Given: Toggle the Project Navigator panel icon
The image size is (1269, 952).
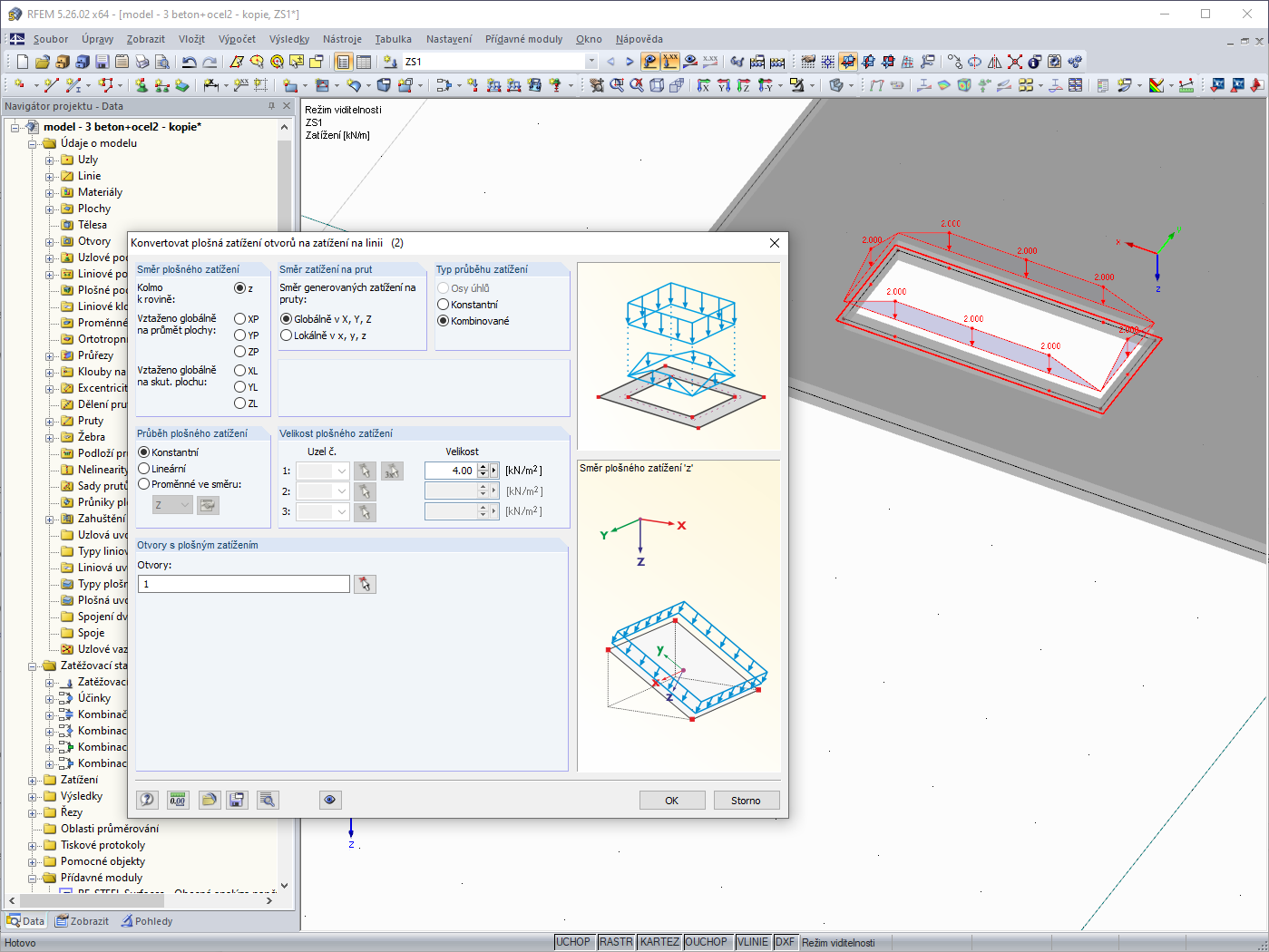Looking at the screenshot, I should tap(344, 62).
